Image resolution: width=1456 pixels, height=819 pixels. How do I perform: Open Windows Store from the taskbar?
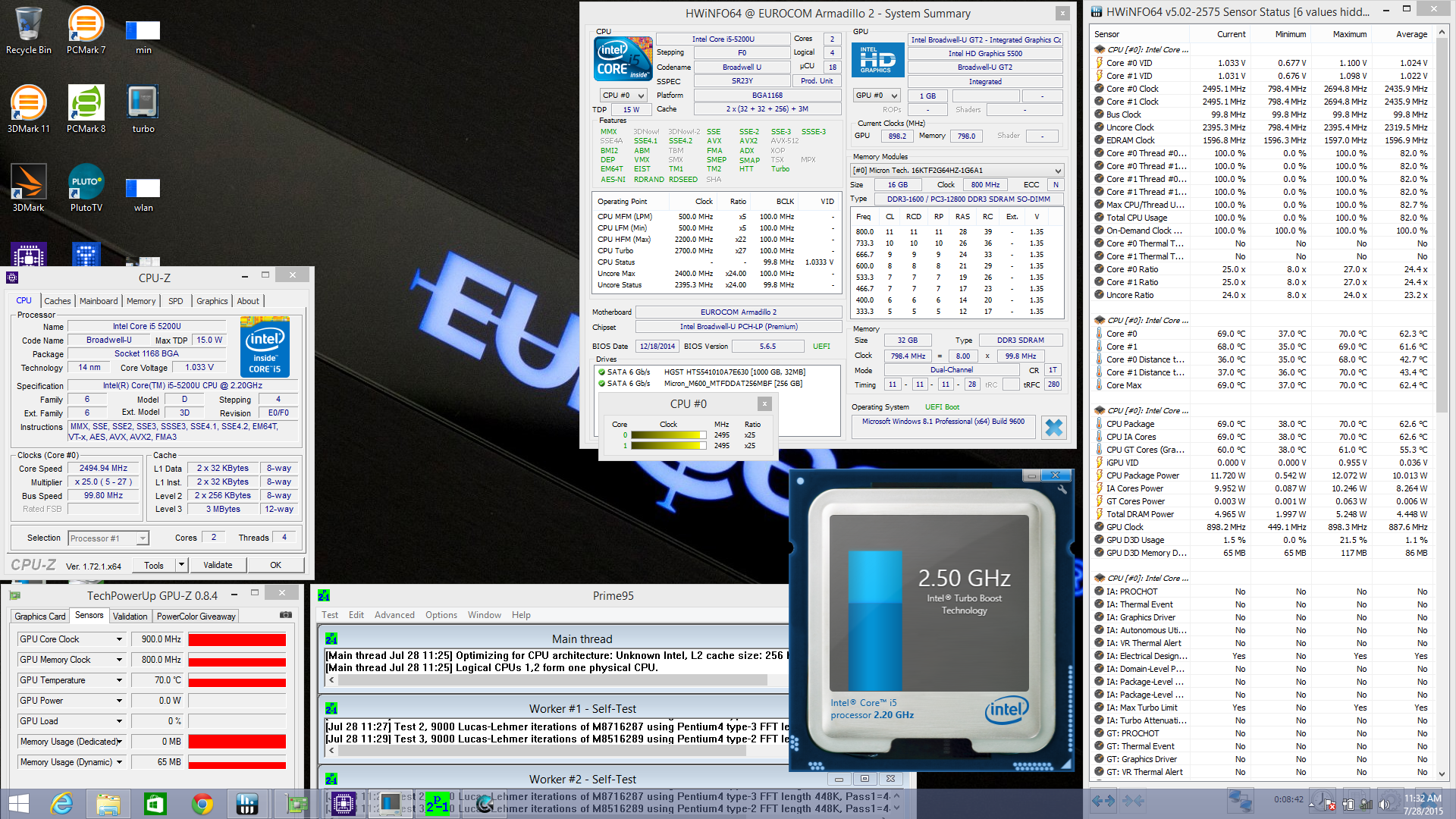coord(155,804)
